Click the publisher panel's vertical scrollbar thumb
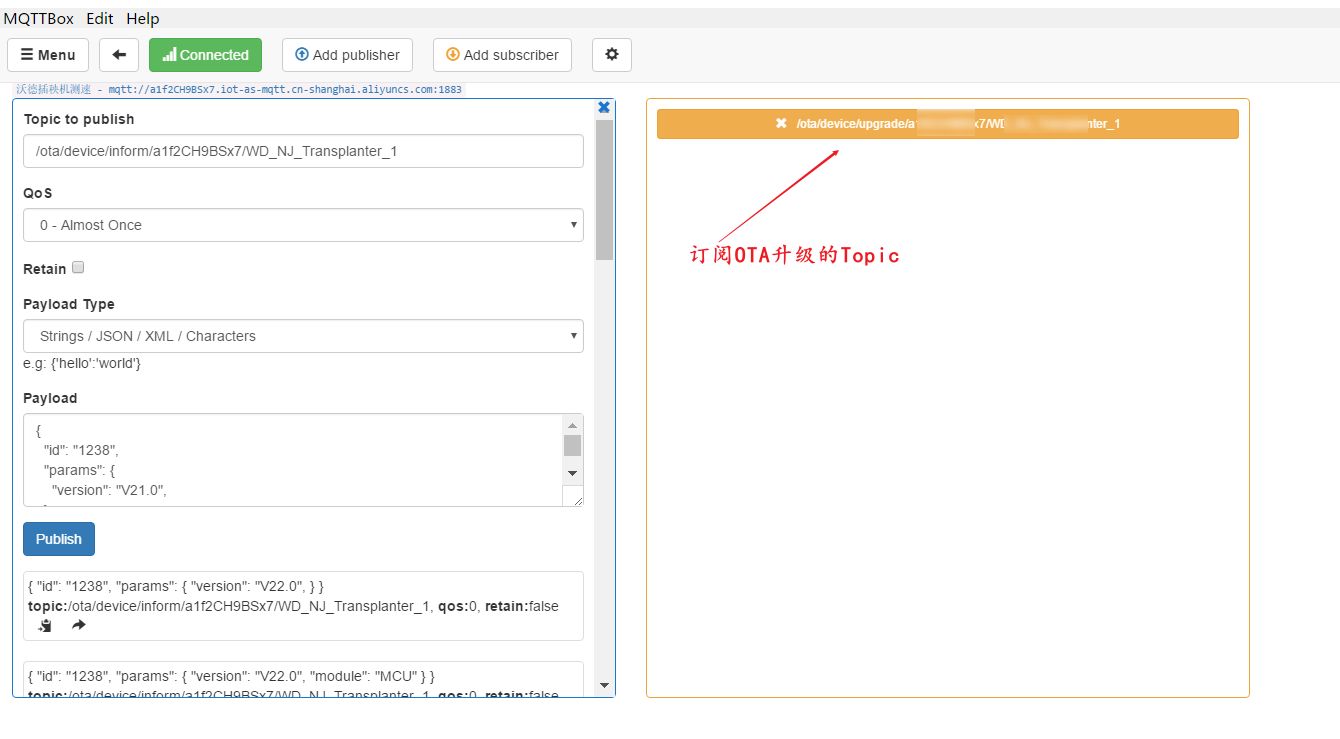This screenshot has width=1340, height=739. pyautogui.click(x=604, y=190)
